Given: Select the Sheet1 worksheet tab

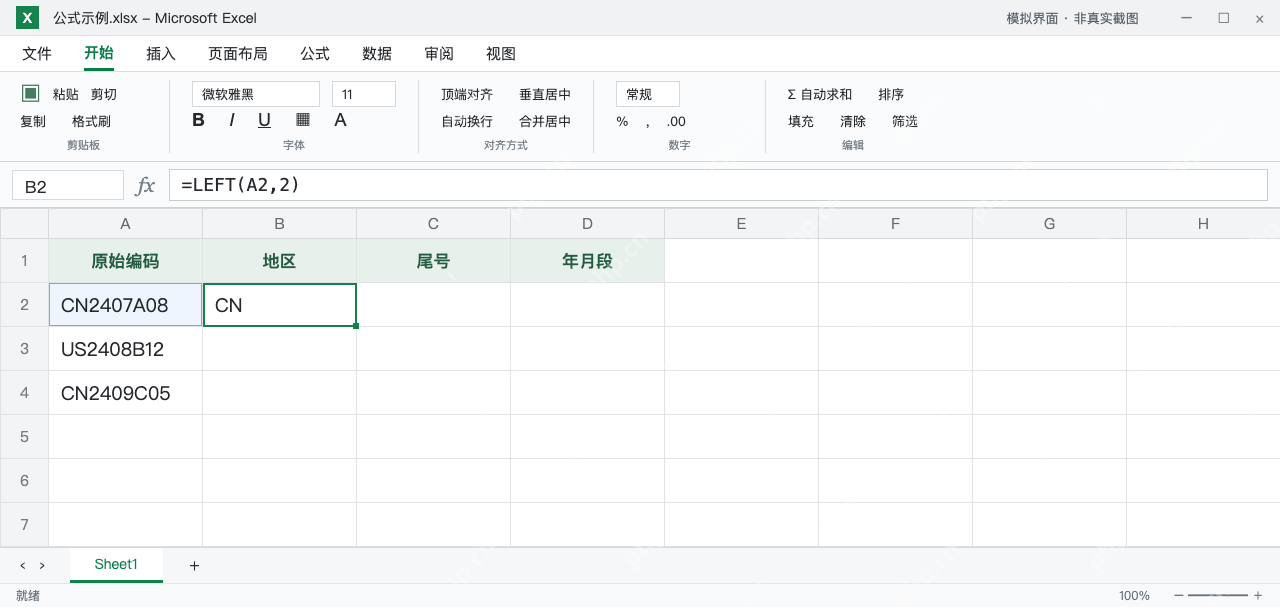Looking at the screenshot, I should 116,565.
